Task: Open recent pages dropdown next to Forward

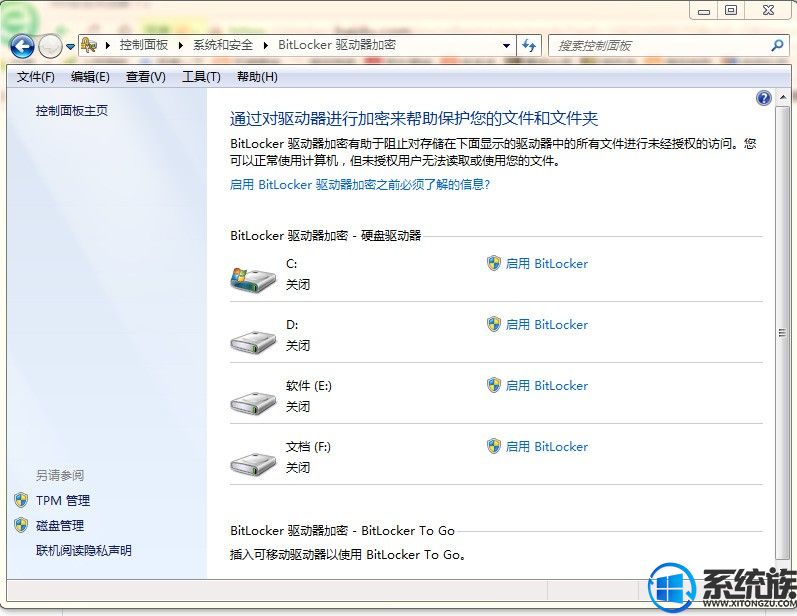Action: point(70,47)
